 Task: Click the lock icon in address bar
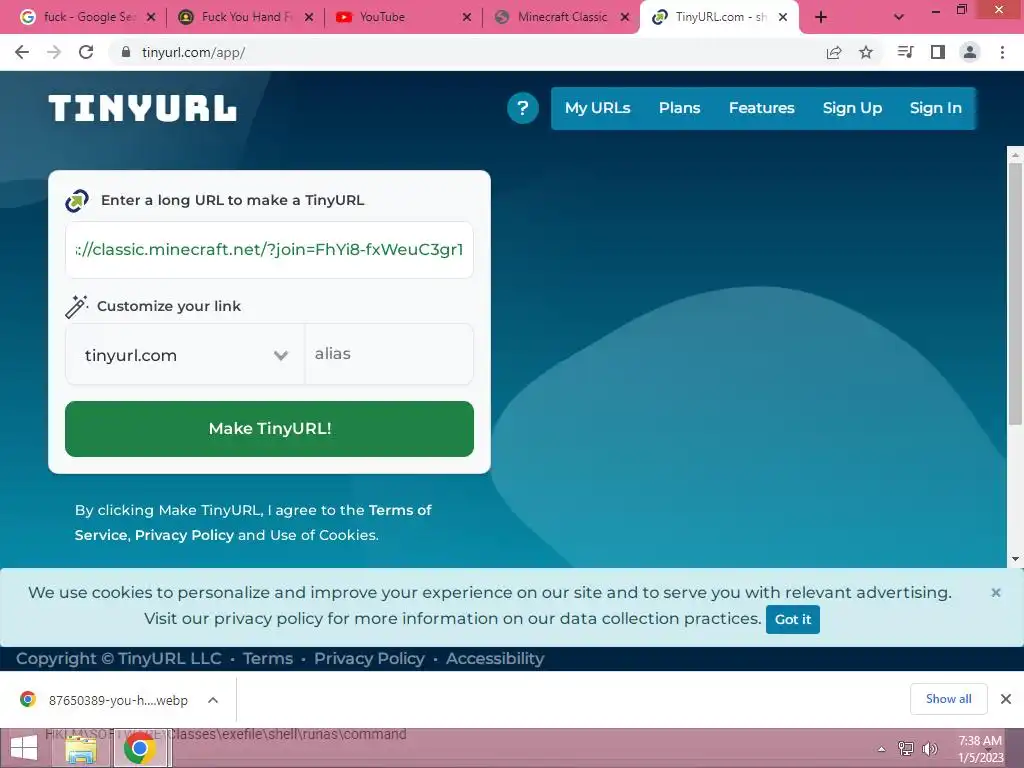(x=126, y=52)
